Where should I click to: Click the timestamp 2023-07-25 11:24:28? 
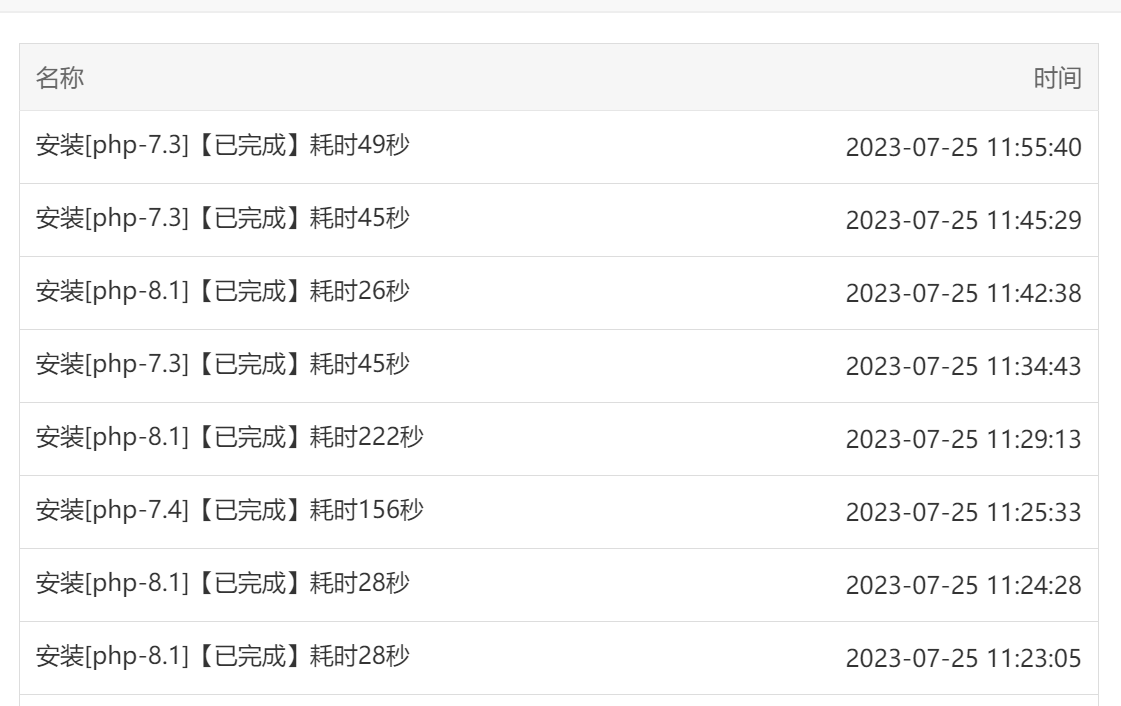[x=963, y=585]
